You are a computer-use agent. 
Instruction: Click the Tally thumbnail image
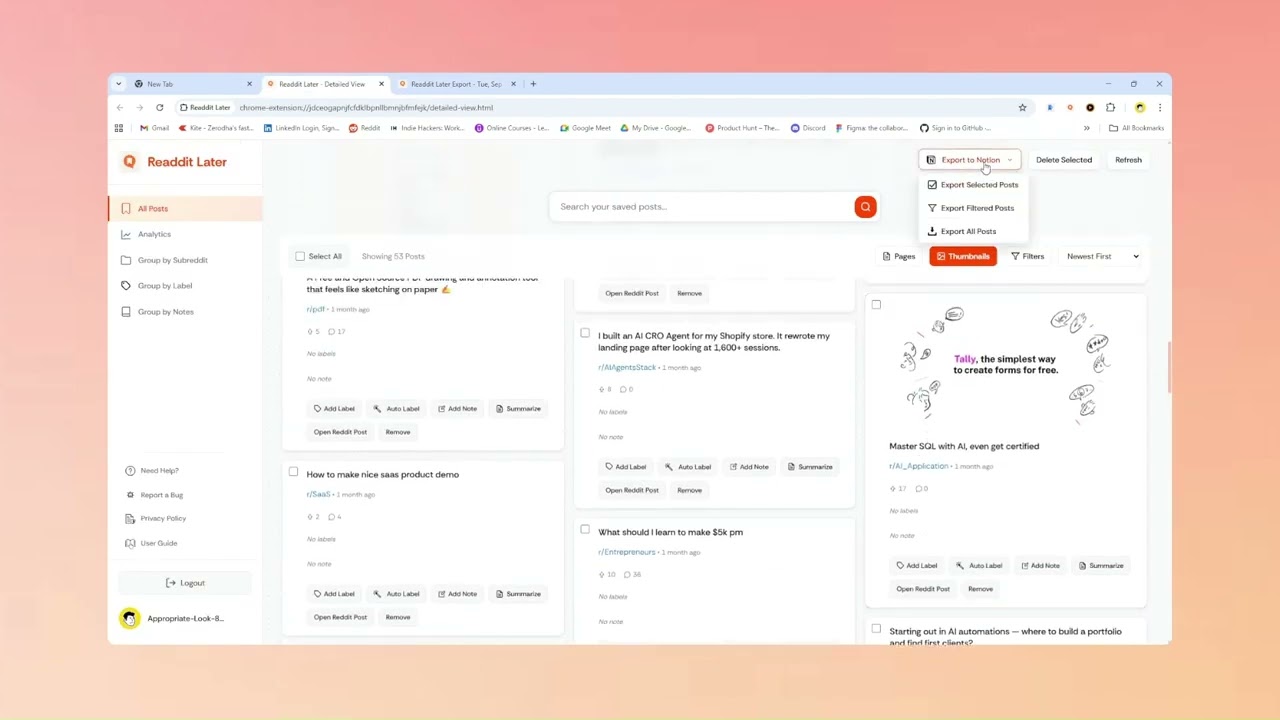[1005, 364]
